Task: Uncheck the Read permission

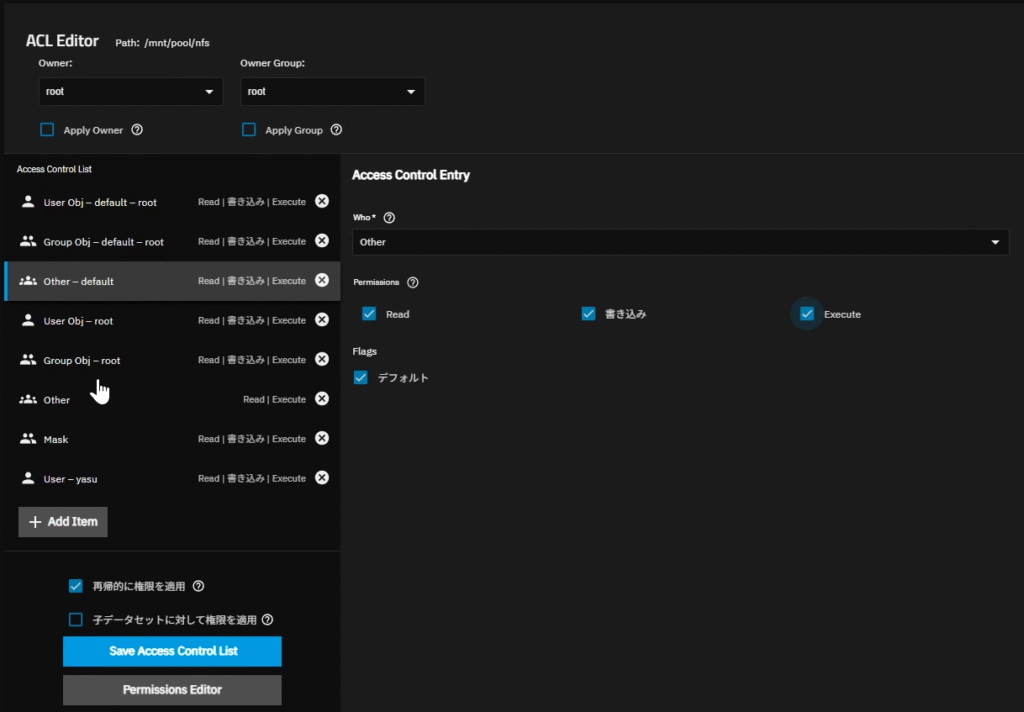Action: point(369,314)
